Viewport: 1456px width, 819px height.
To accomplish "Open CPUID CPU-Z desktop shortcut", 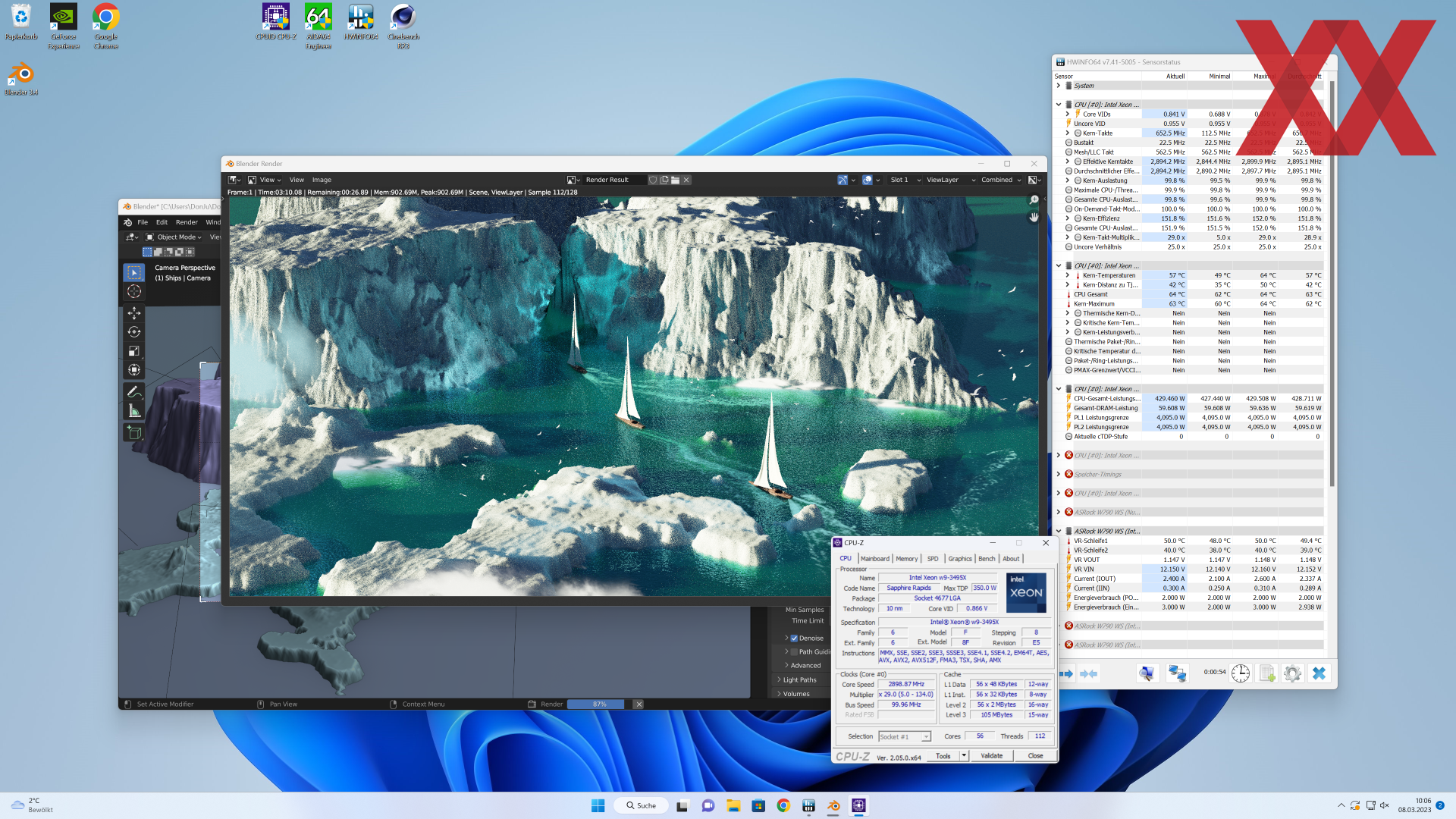I will tap(276, 22).
